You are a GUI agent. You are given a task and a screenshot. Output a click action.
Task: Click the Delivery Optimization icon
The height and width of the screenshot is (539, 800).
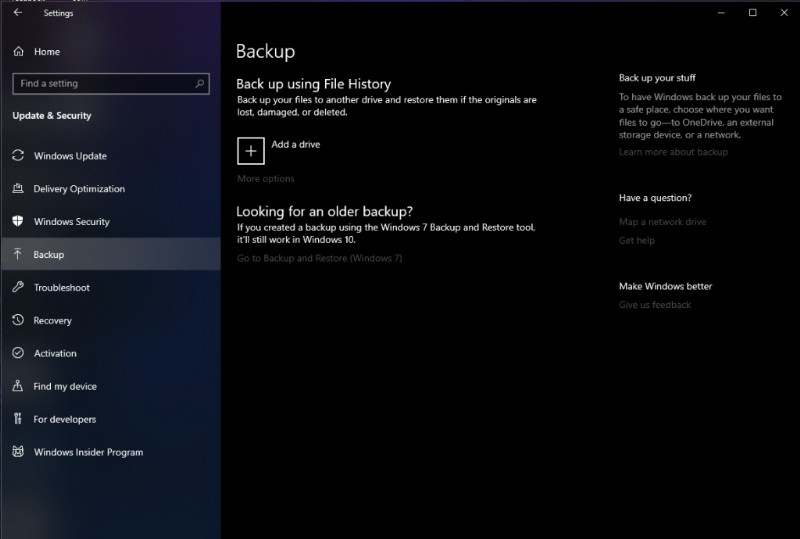coord(18,188)
